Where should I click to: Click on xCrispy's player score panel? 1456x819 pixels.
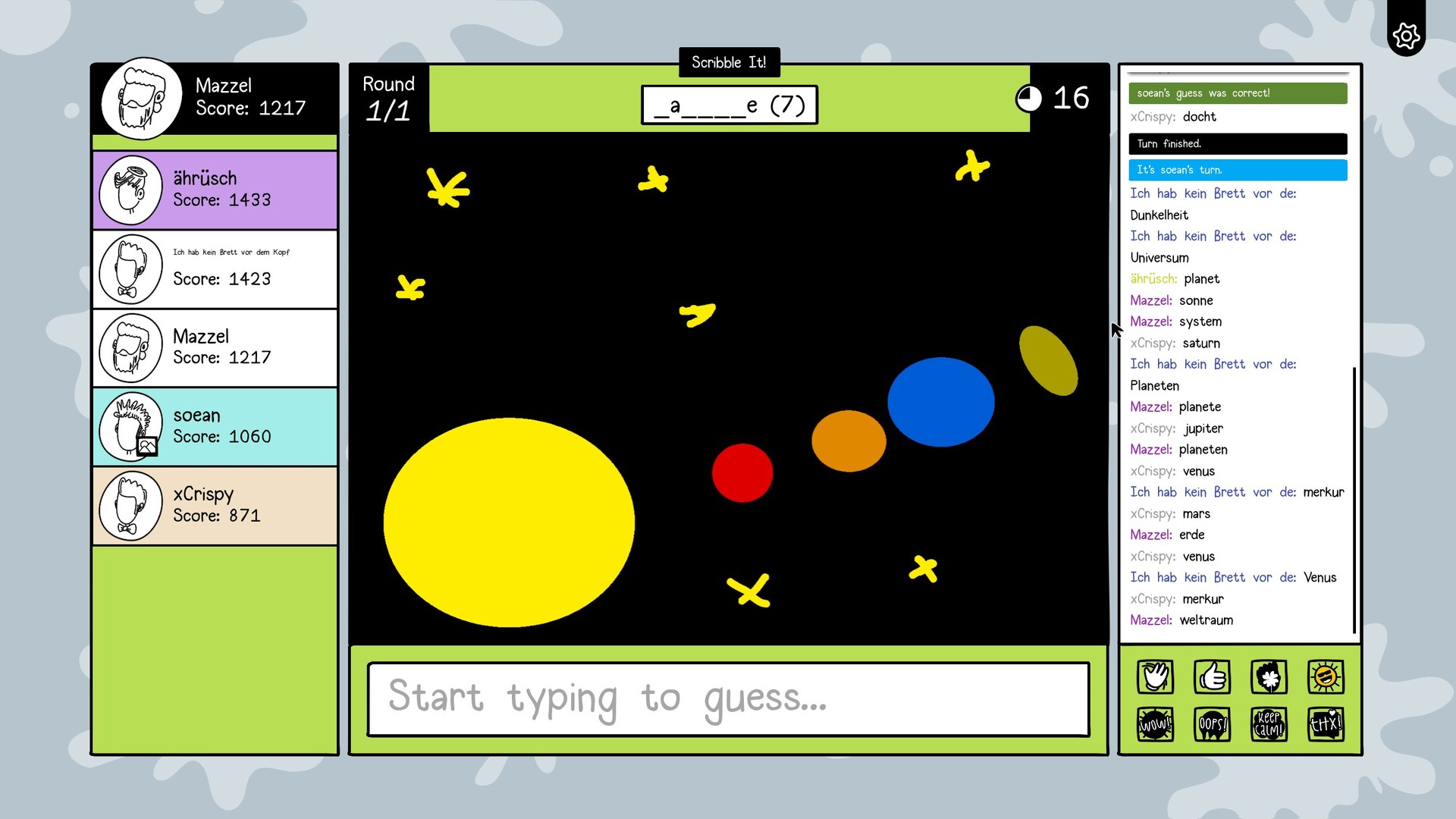click(214, 505)
